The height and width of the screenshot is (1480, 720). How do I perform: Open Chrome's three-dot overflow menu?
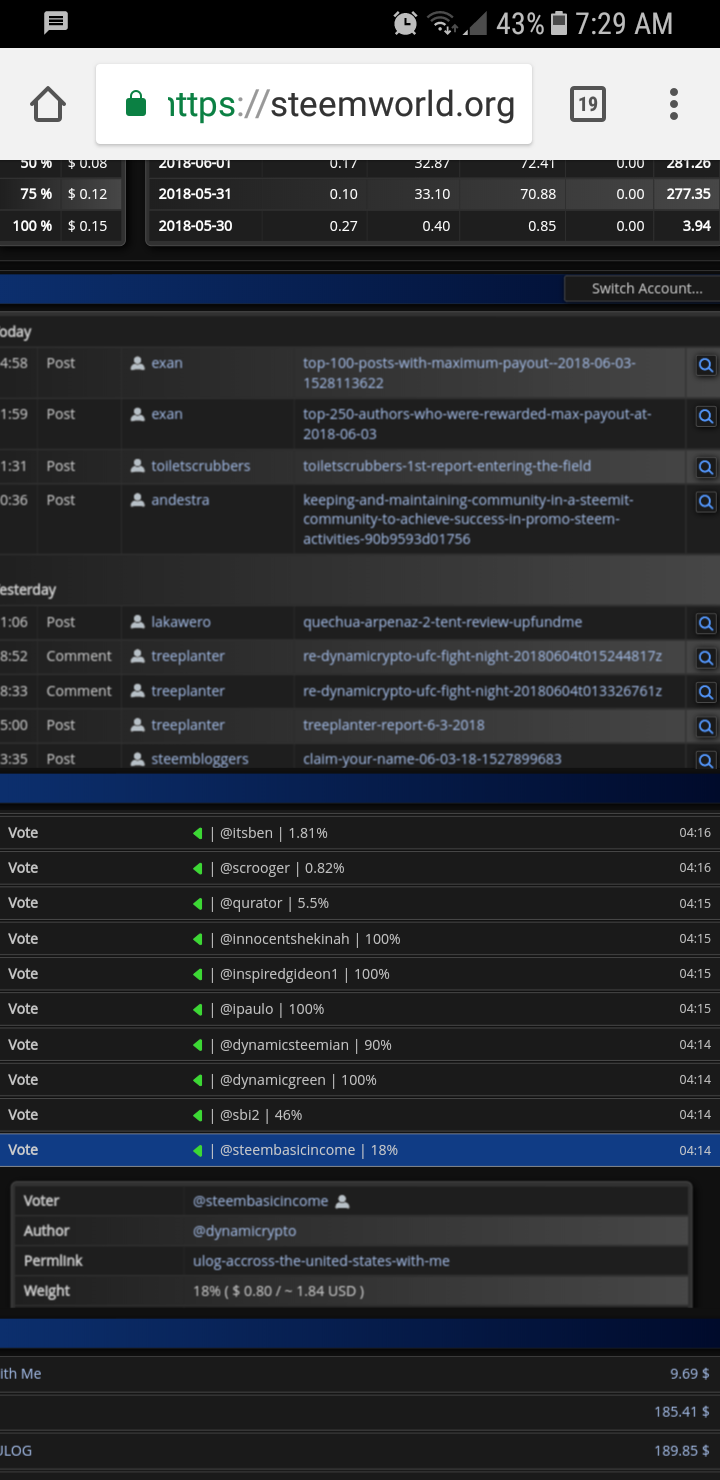pos(674,104)
